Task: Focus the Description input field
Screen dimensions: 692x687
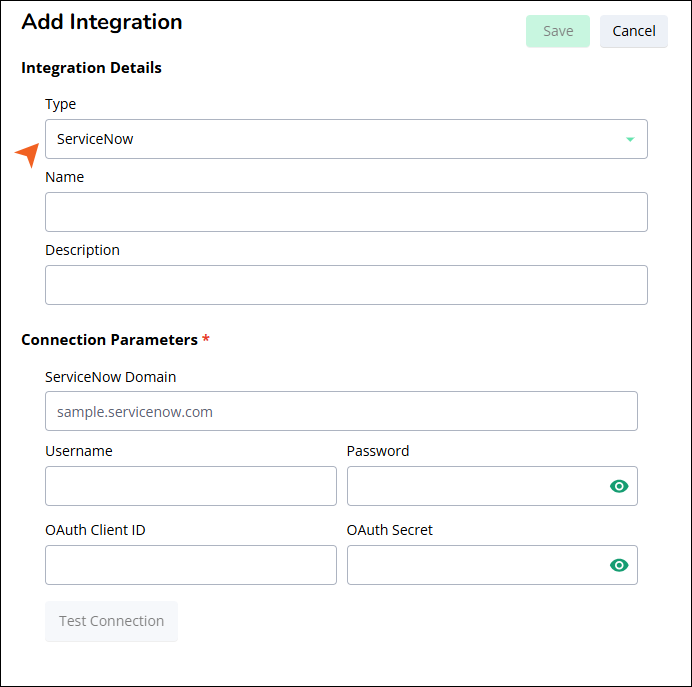Action: (346, 285)
